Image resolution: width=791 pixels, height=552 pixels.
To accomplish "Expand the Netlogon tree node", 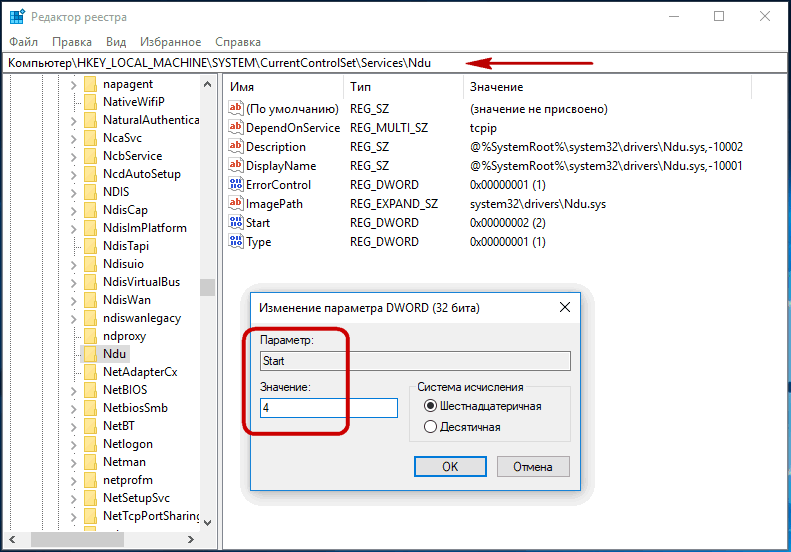I will click(x=74, y=445).
